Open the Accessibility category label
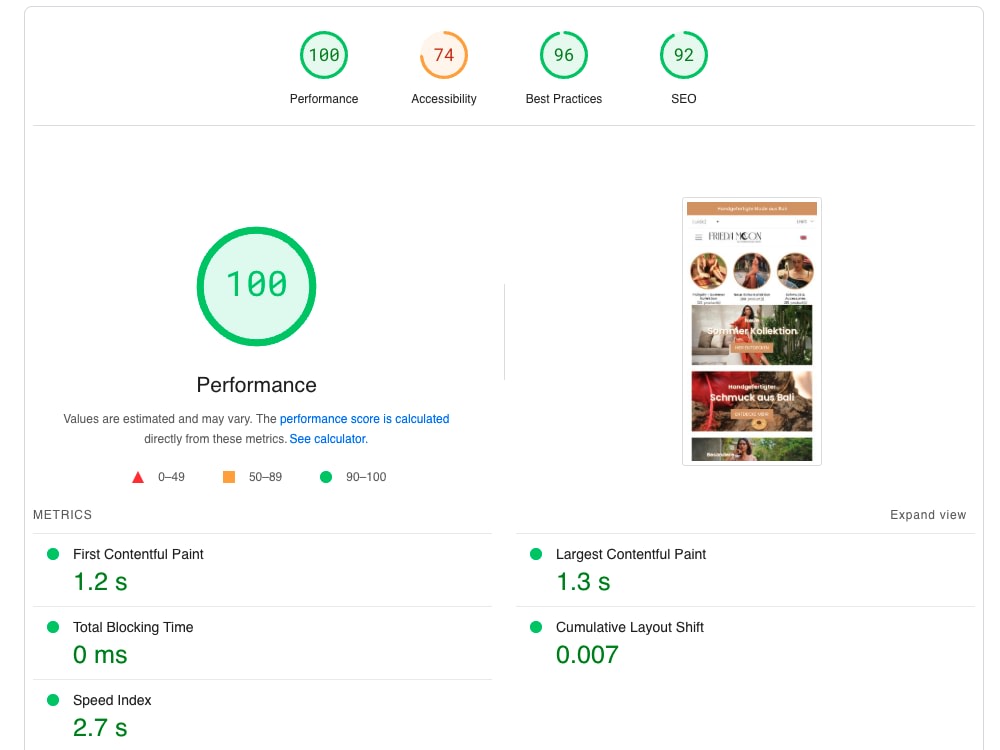 (x=444, y=99)
